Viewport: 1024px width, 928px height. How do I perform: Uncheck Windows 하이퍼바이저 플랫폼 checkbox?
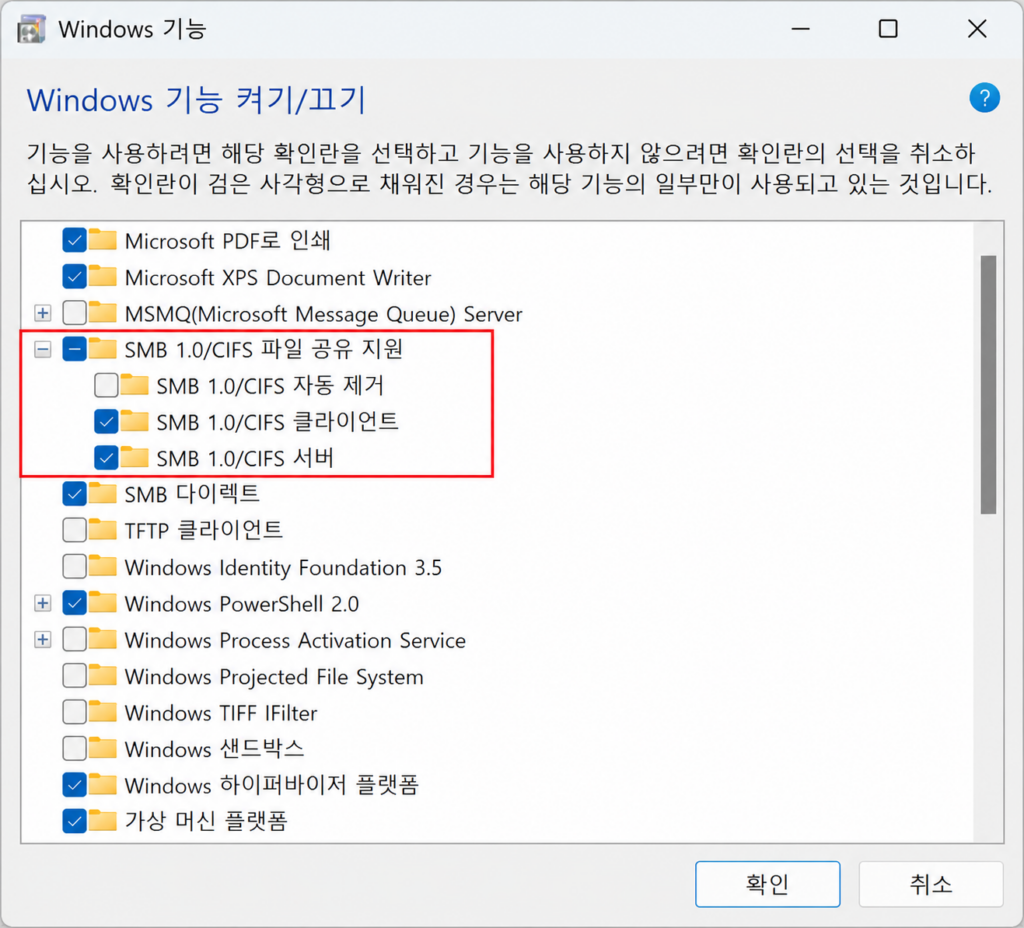coord(74,784)
